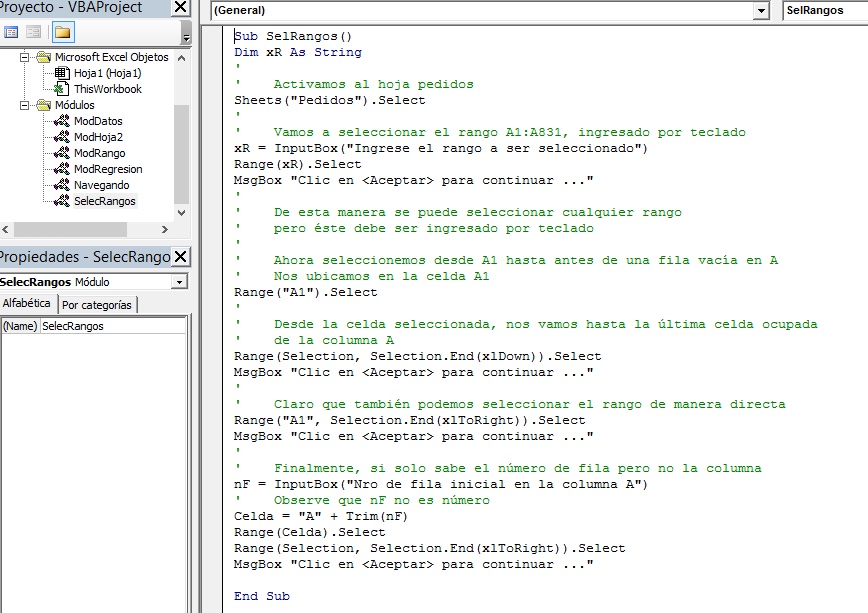The image size is (868, 613).
Task: Click project tree scroll up arrow
Action: (x=182, y=58)
